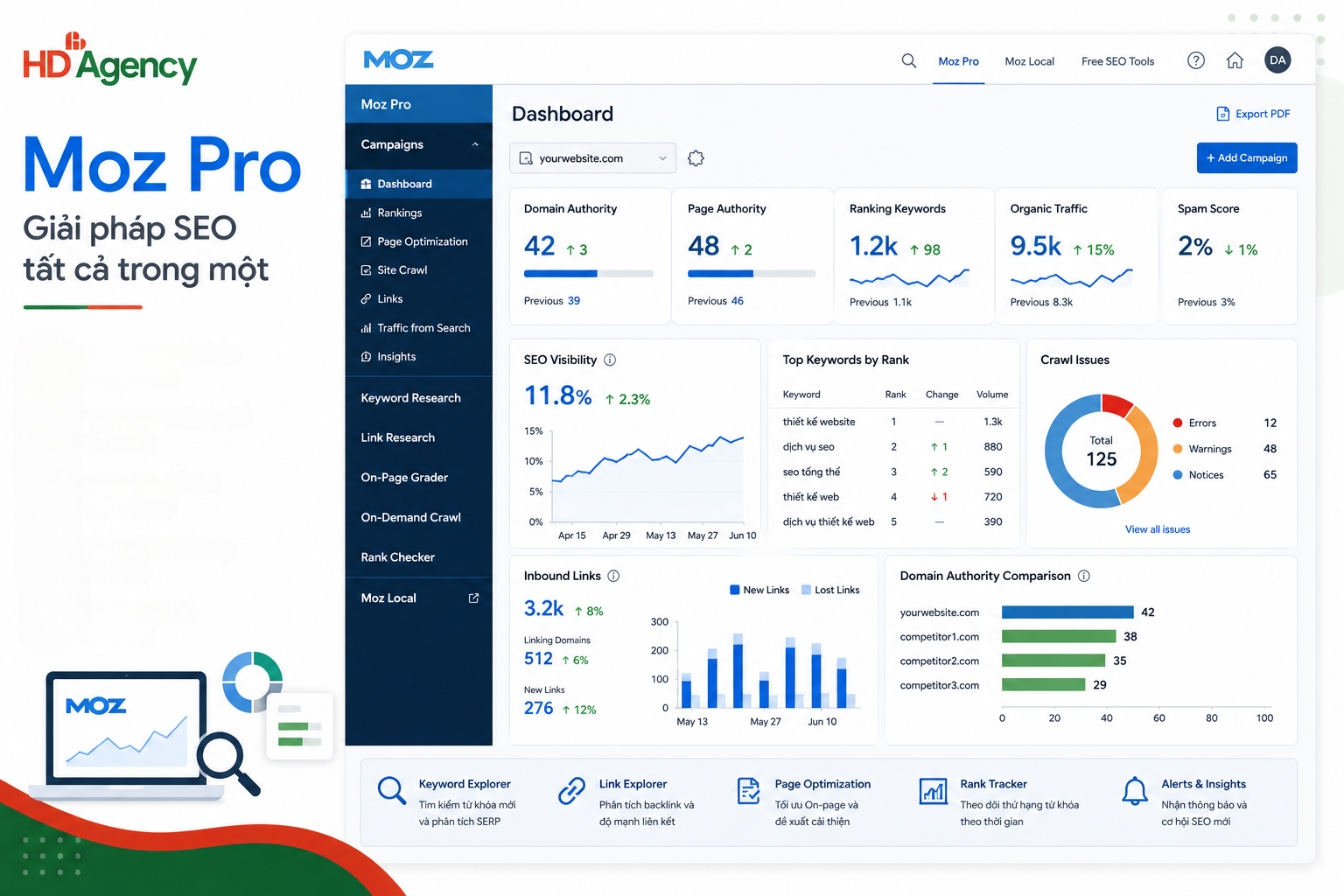The width and height of the screenshot is (1344, 896).
Task: Click the Link Explorer chain icon
Action: click(572, 791)
